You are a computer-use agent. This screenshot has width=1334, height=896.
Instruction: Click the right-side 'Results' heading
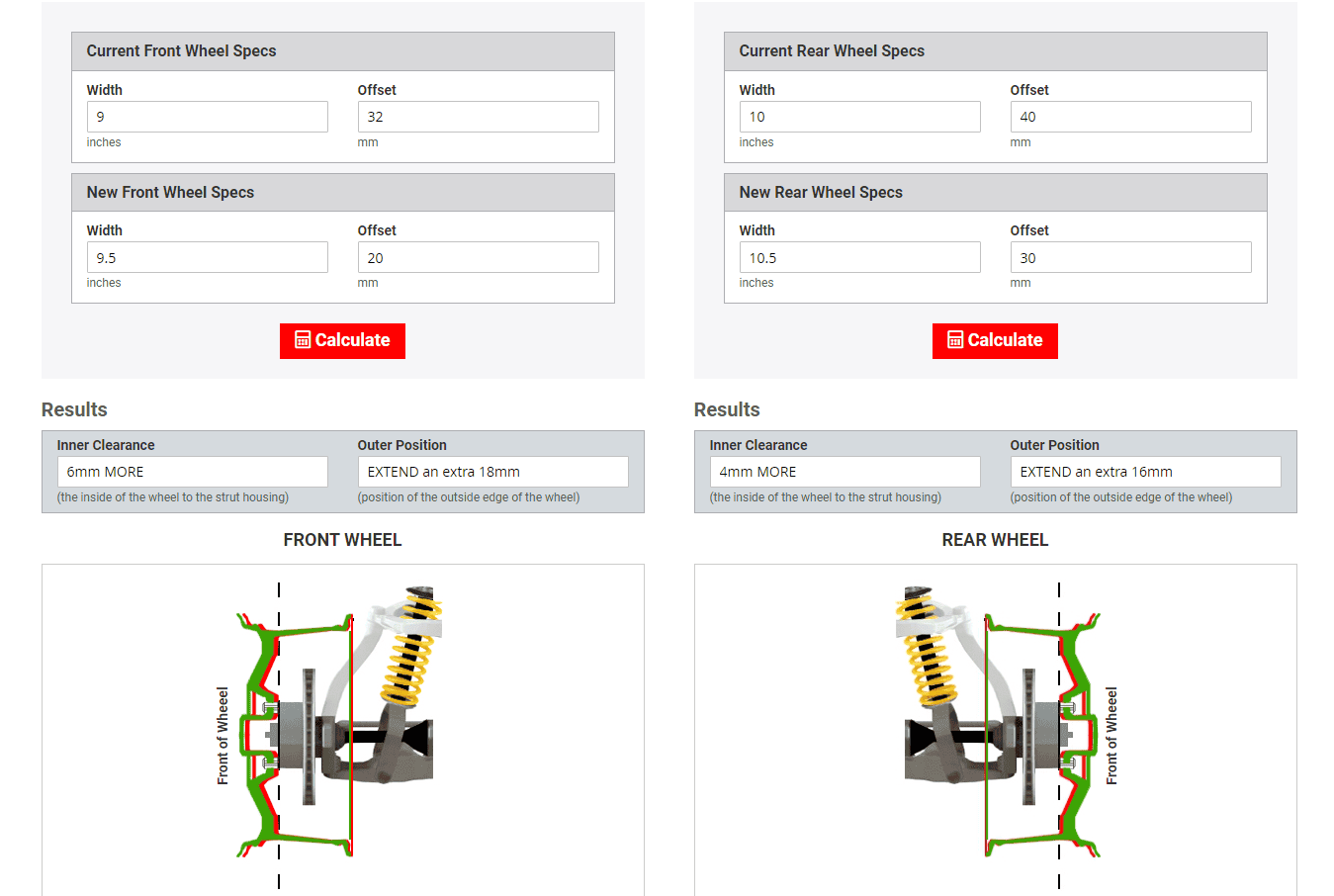tap(727, 409)
